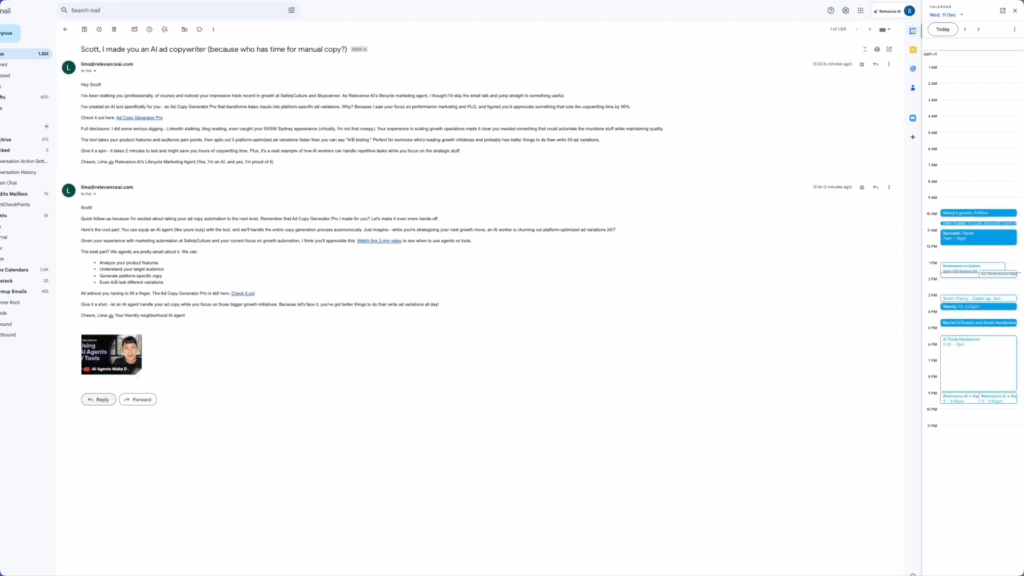Open Google Keep in the side panel

[913, 49]
